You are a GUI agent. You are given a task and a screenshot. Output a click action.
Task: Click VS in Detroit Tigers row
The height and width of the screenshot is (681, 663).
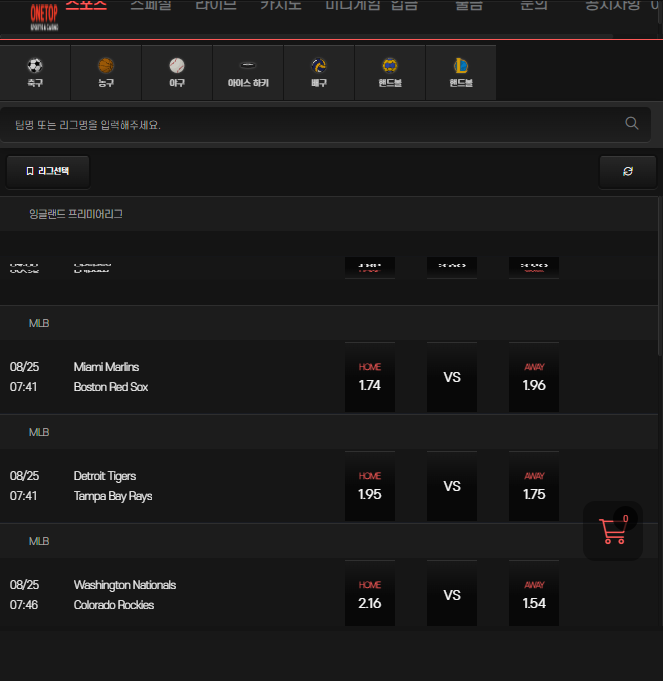(452, 486)
